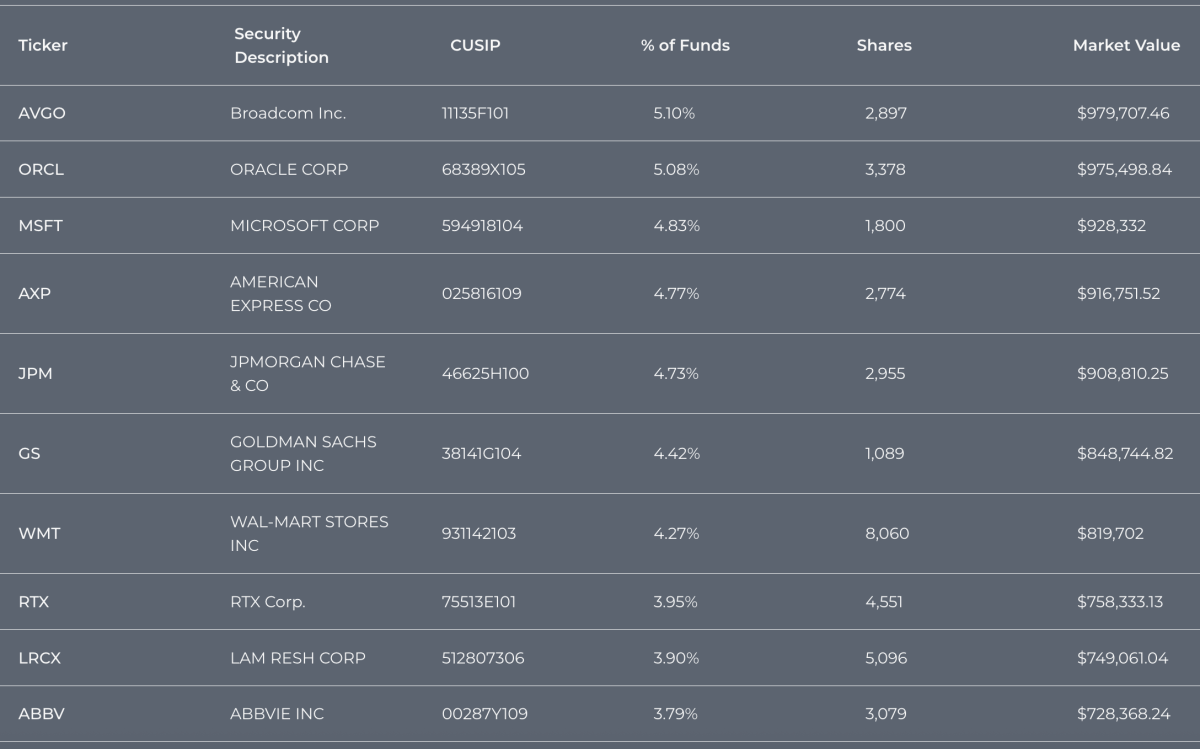This screenshot has width=1200, height=749.
Task: Click Microsoft's 1,800 shares value
Action: click(x=885, y=225)
